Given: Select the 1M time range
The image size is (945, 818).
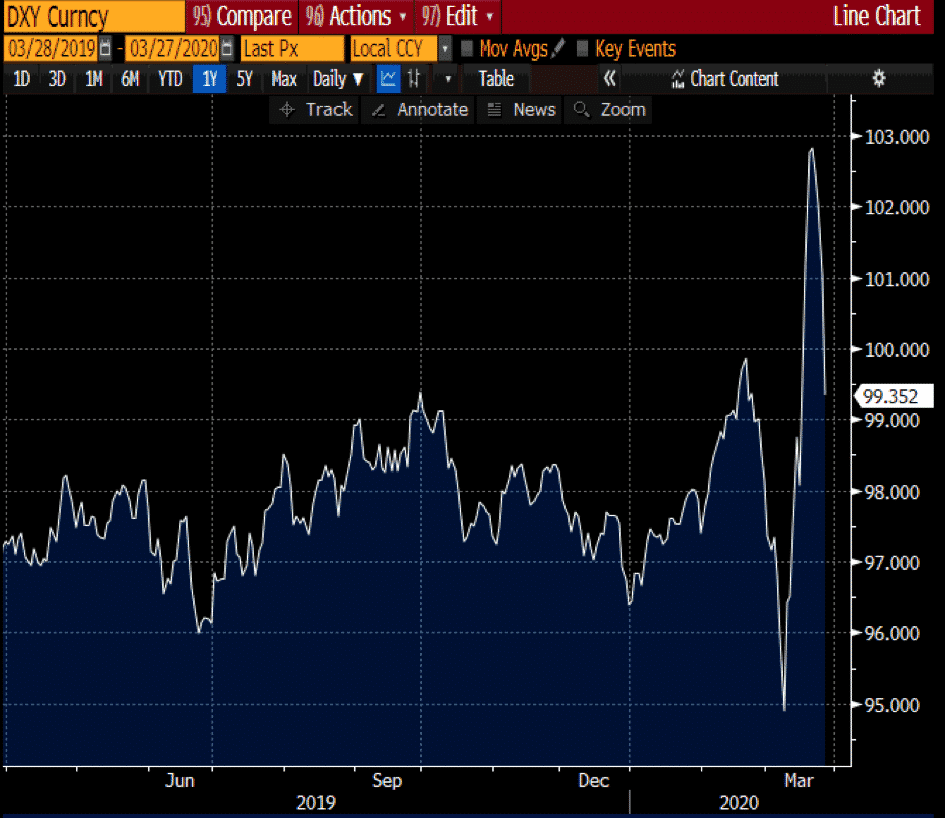Looking at the screenshot, I should point(93,79).
